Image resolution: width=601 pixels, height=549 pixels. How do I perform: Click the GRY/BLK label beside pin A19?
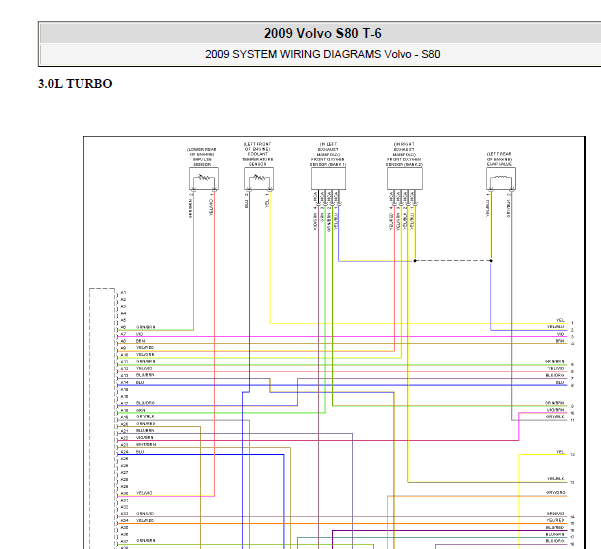click(145, 416)
